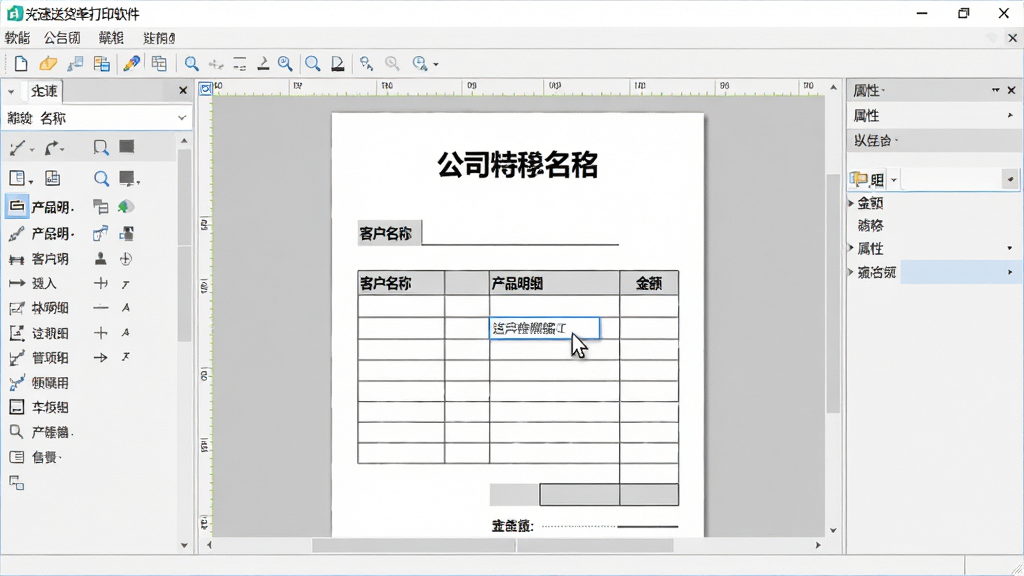Open the properties panel pin dropdown
1024x576 pixels.
(995, 90)
